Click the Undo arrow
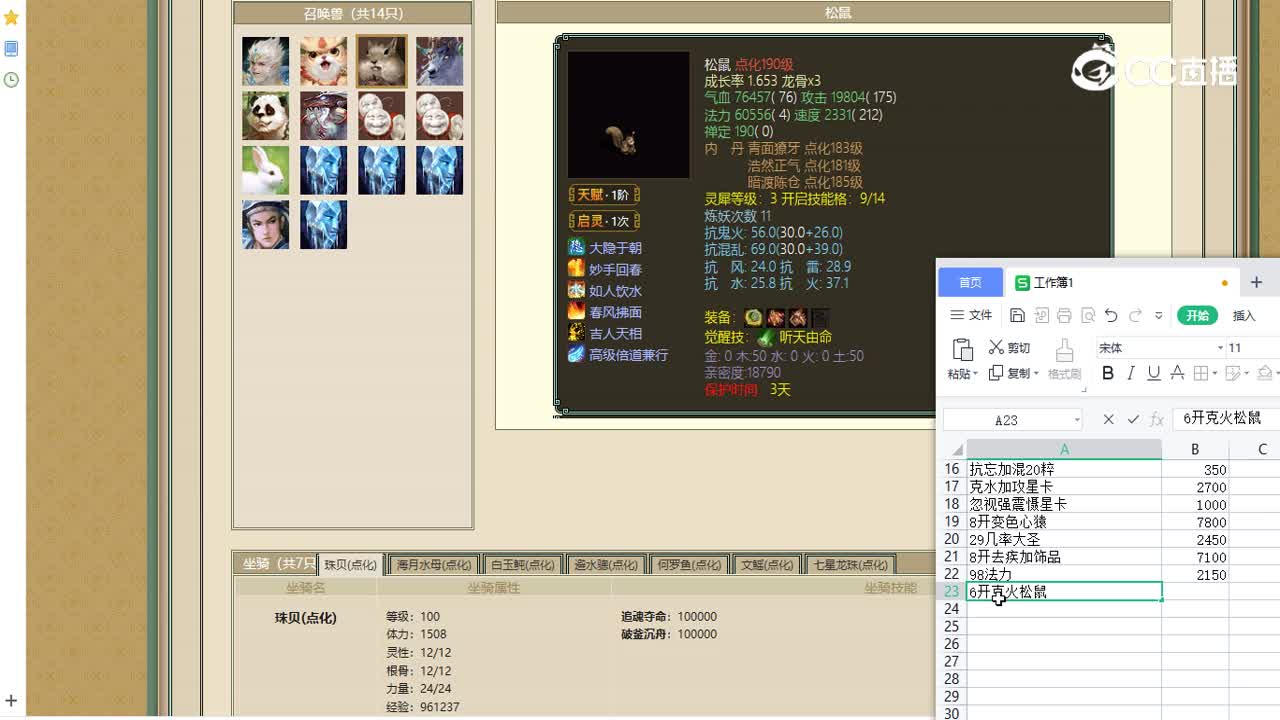1280x720 pixels. click(1111, 316)
